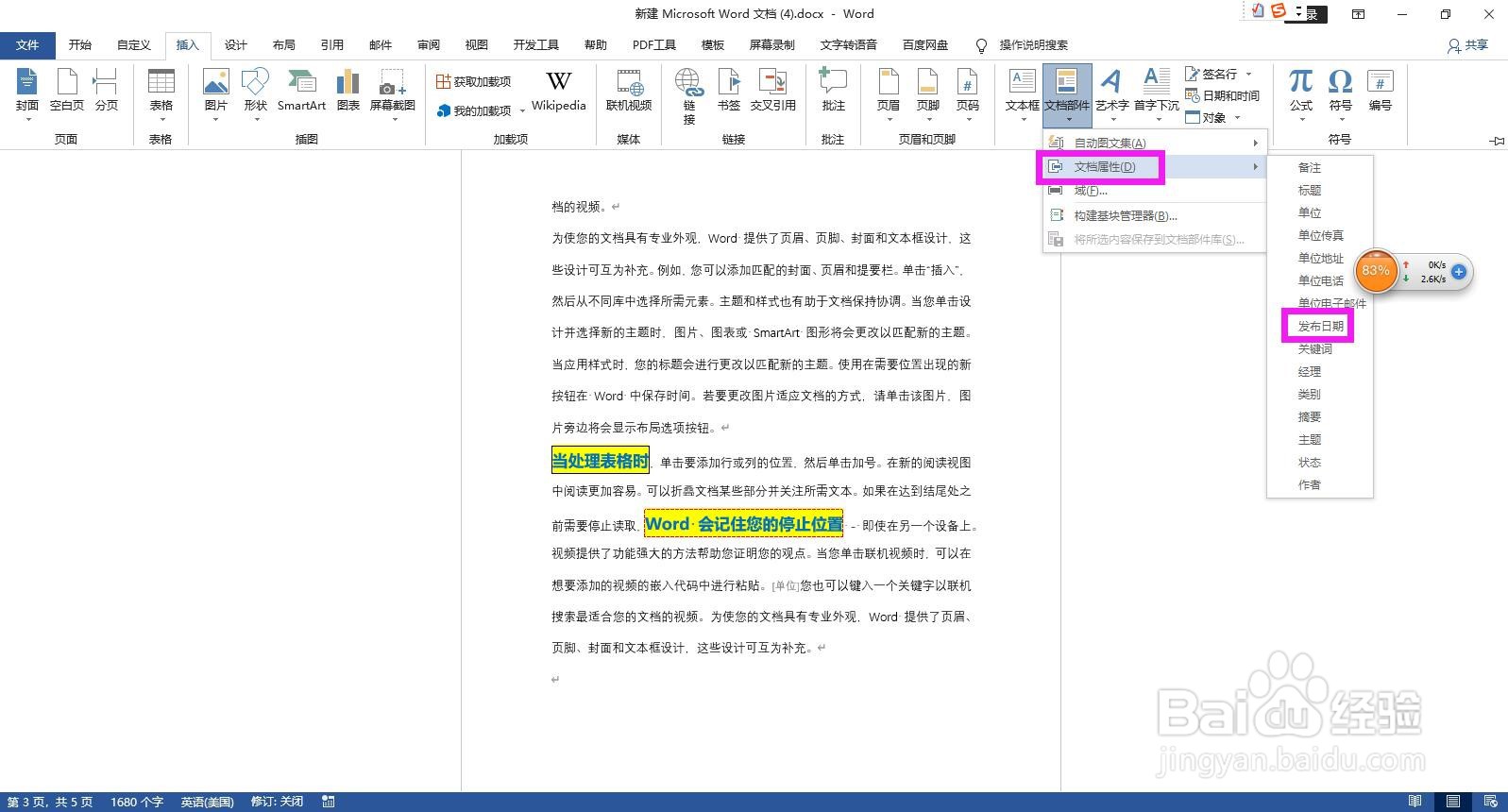Choose 单位地址 document property

[x=1319, y=258]
